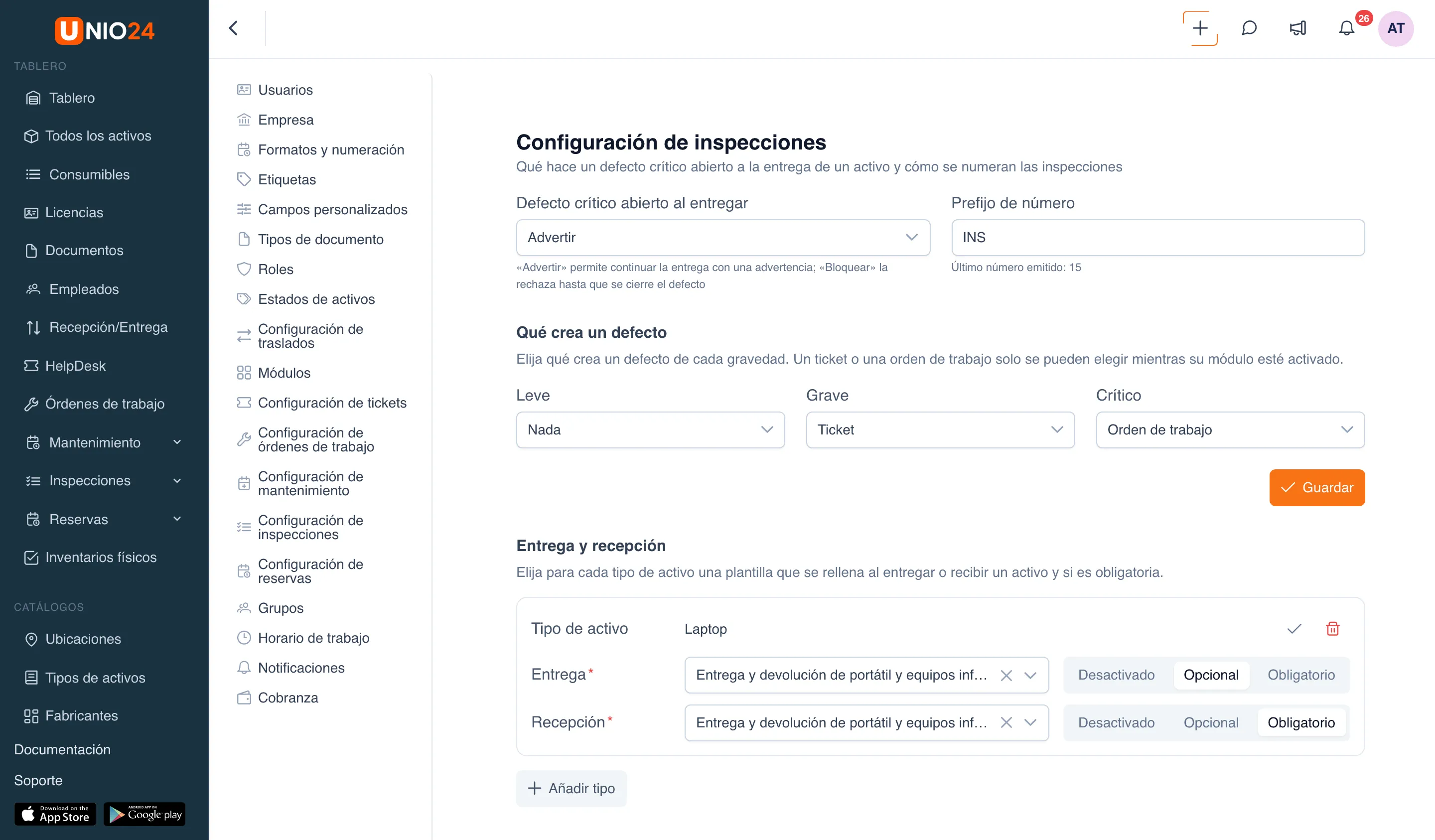Open the AT user avatar menu
This screenshot has height=840, width=1435.
click(x=1396, y=28)
